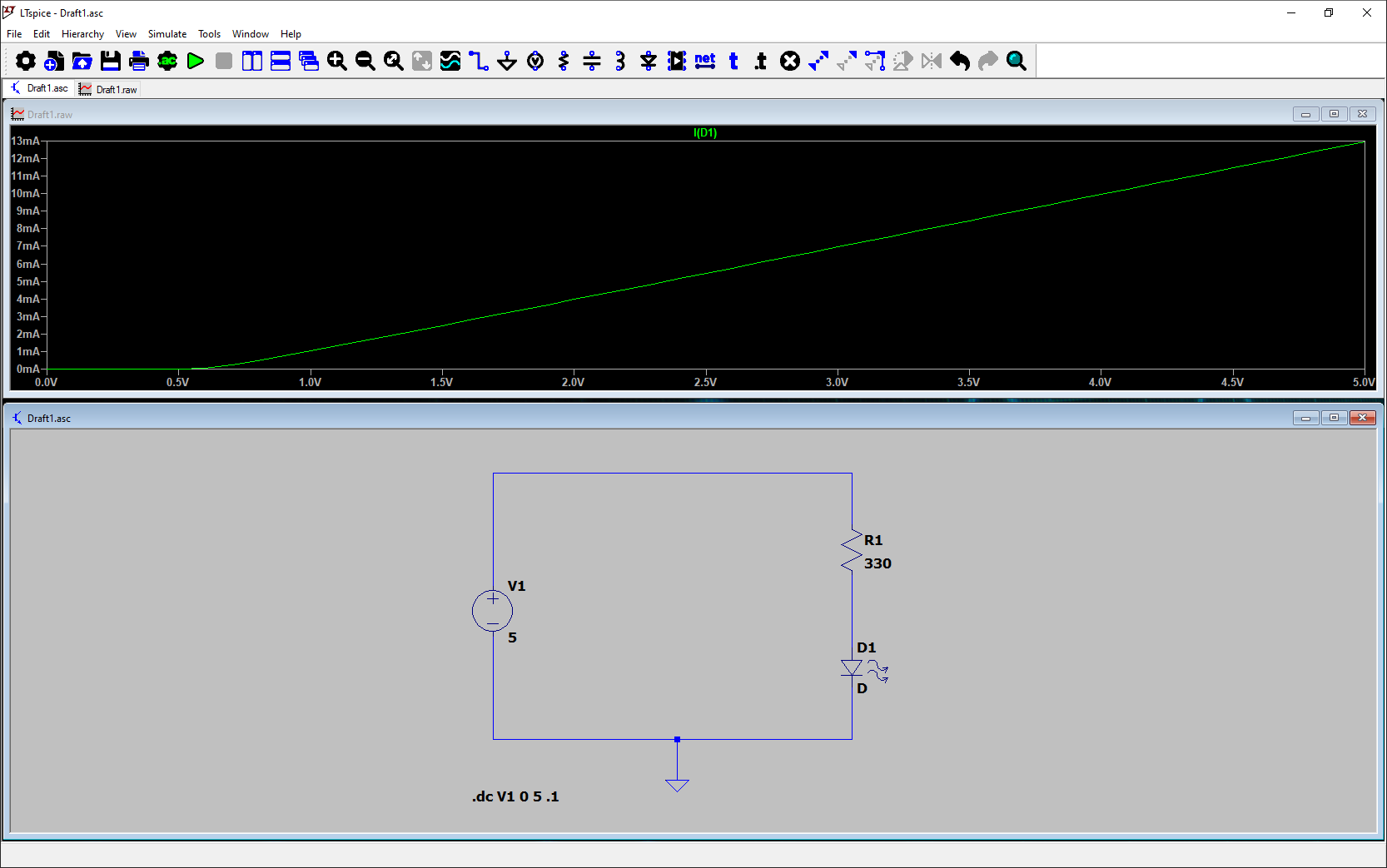1387x868 pixels.
Task: Open the Simulate menu
Action: click(x=167, y=34)
